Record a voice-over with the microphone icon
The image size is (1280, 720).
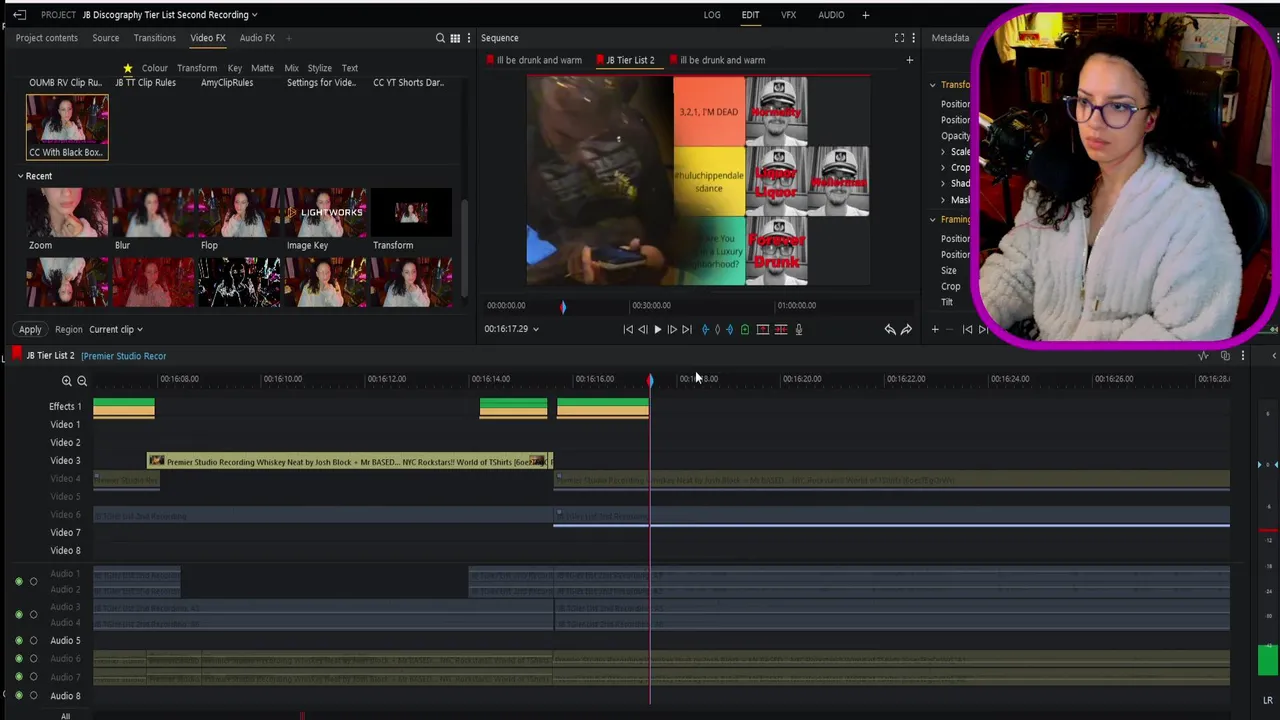click(799, 329)
